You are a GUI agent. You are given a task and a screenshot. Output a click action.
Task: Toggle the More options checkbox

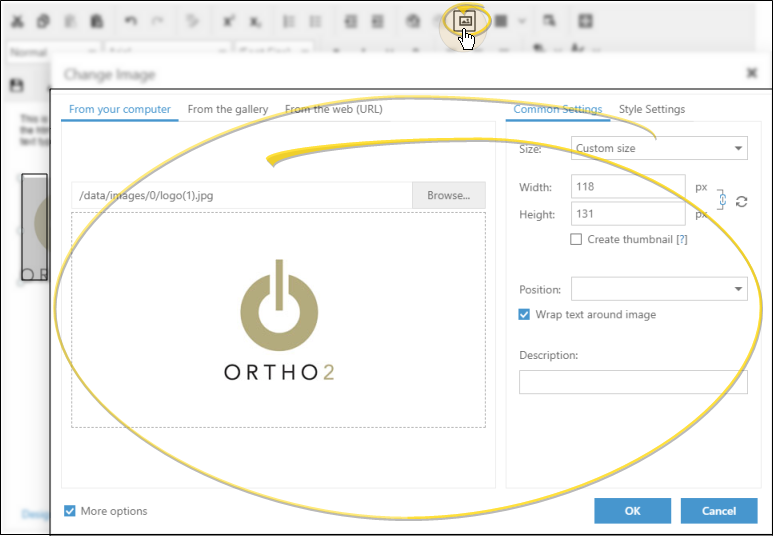pos(70,511)
